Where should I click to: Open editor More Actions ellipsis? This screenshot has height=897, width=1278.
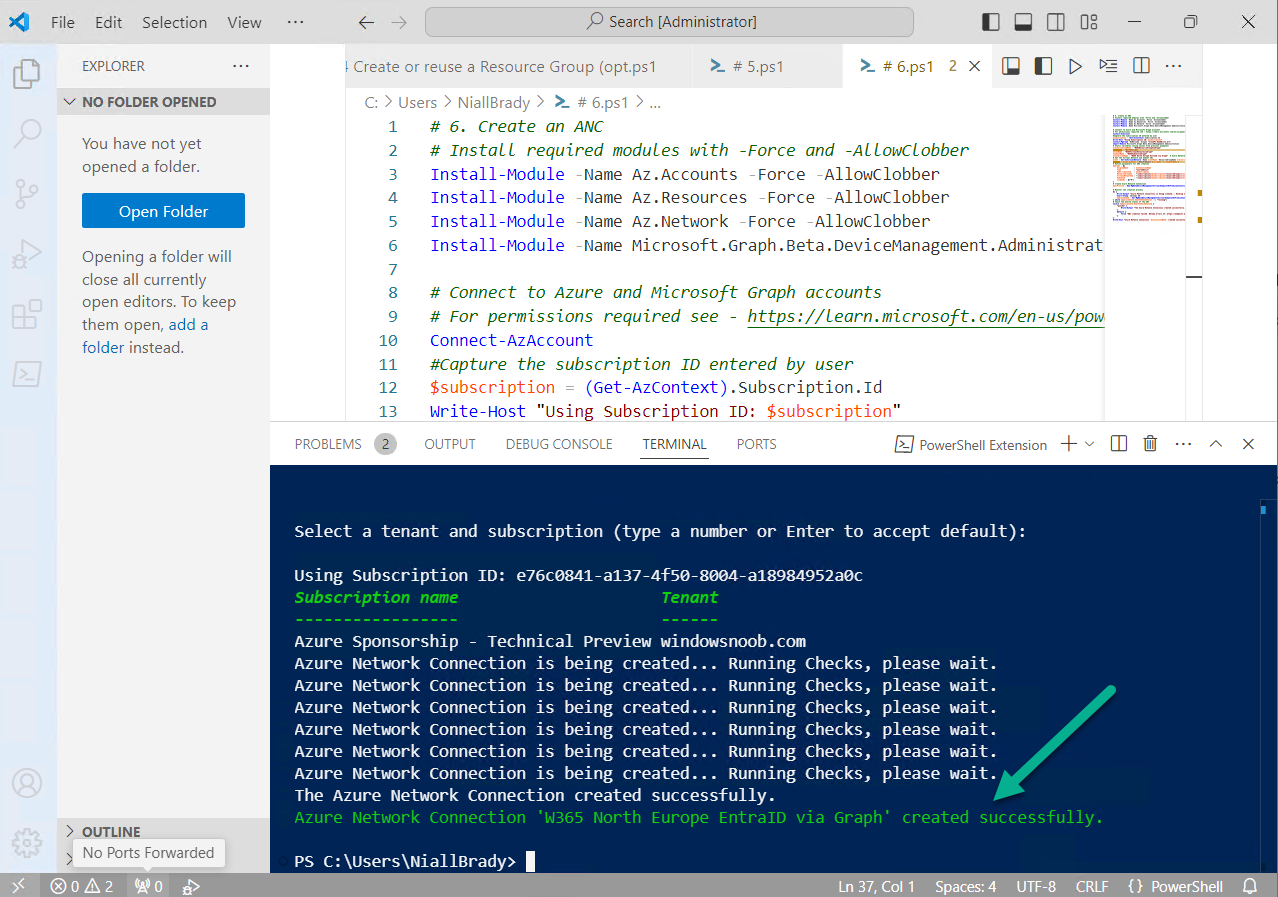point(1174,66)
